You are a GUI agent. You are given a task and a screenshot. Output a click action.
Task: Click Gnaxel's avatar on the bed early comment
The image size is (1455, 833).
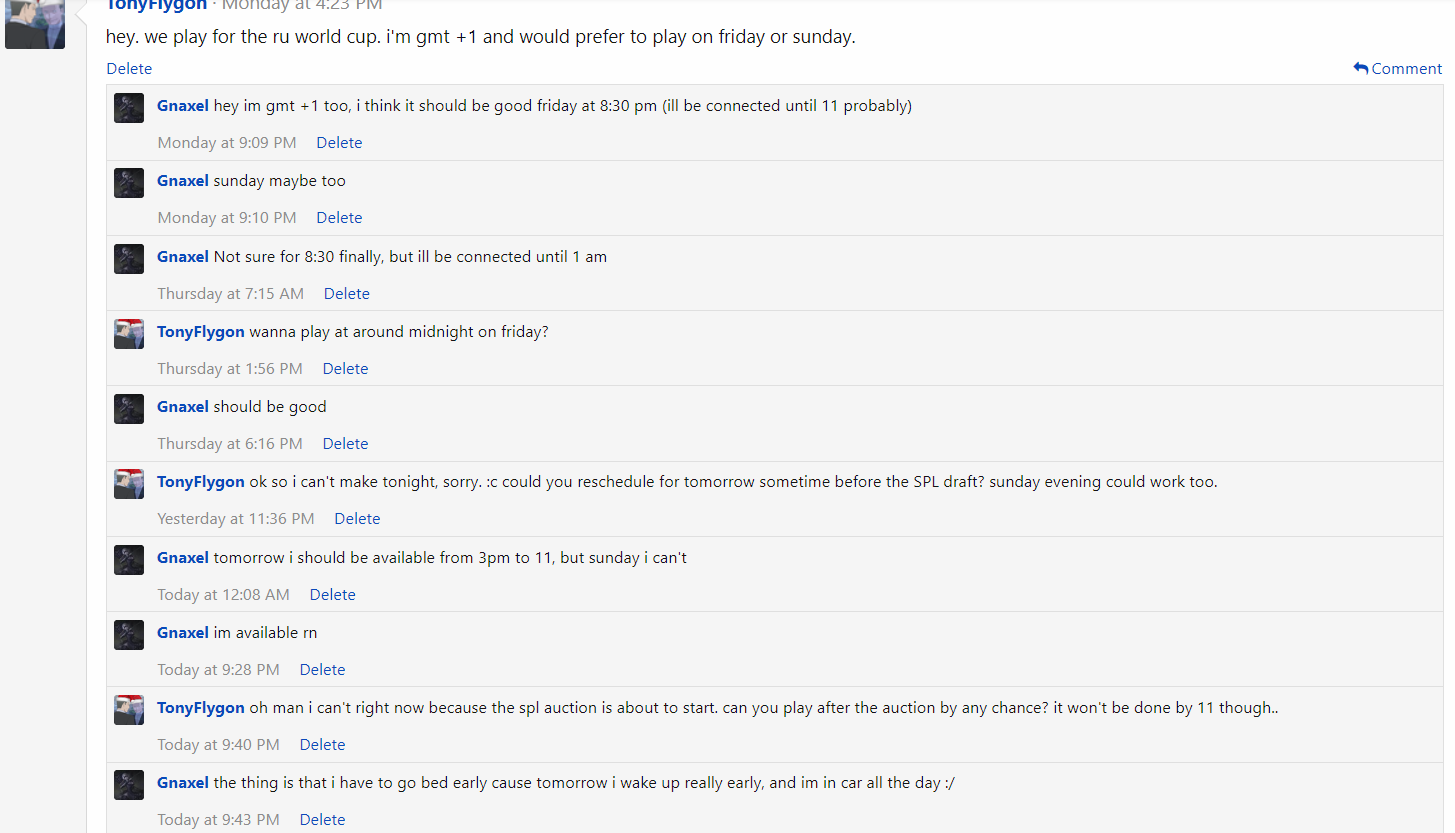point(129,785)
